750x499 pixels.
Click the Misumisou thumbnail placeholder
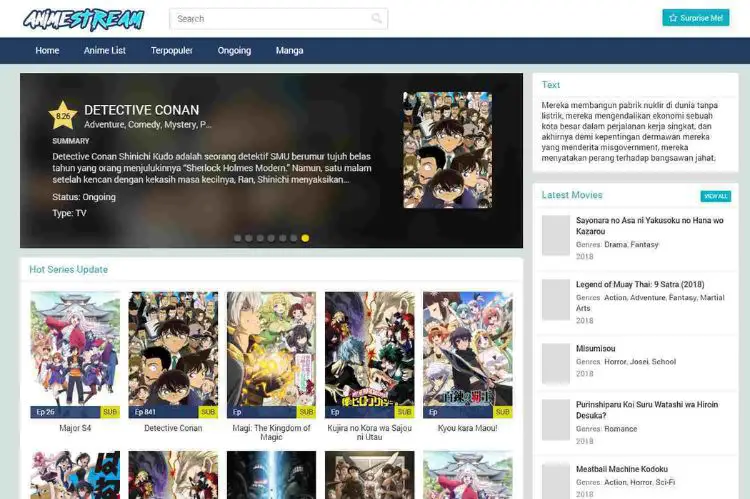pos(556,364)
